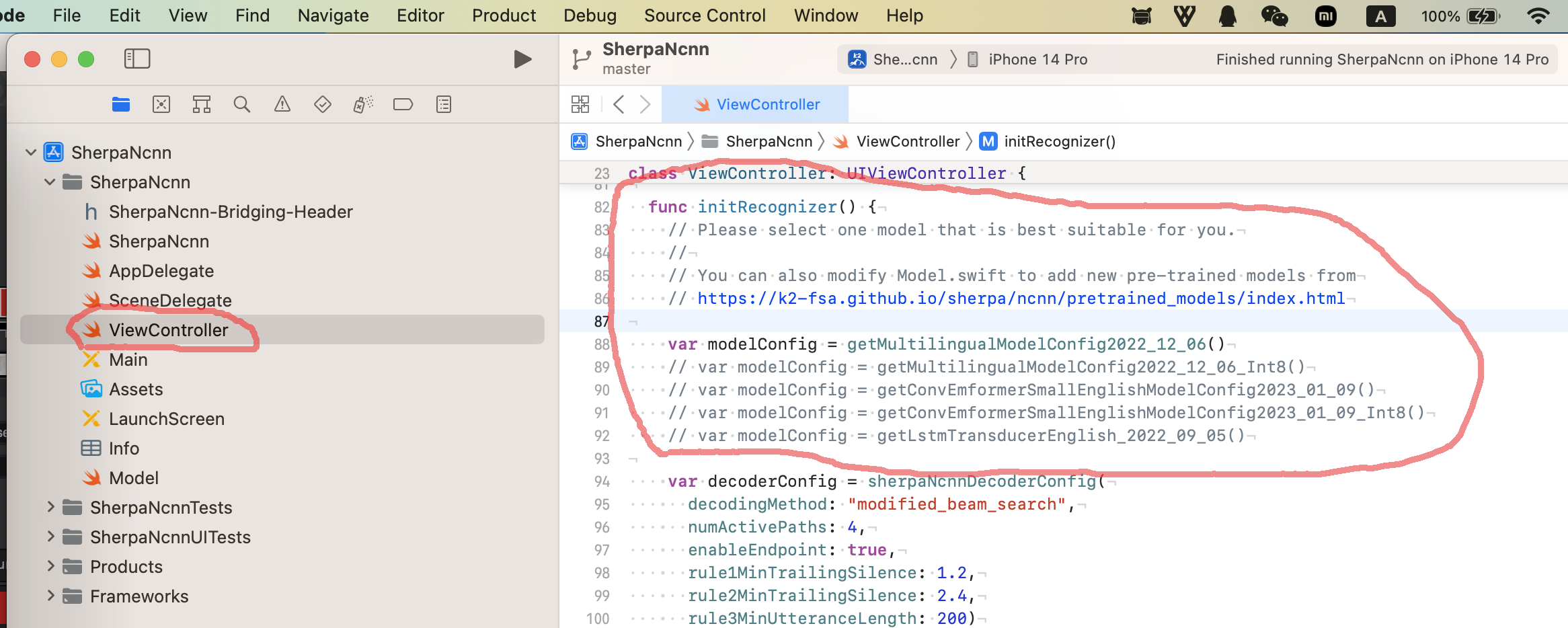This screenshot has width=1568, height=628.
Task: Open the Test navigator diamond icon
Action: (323, 104)
